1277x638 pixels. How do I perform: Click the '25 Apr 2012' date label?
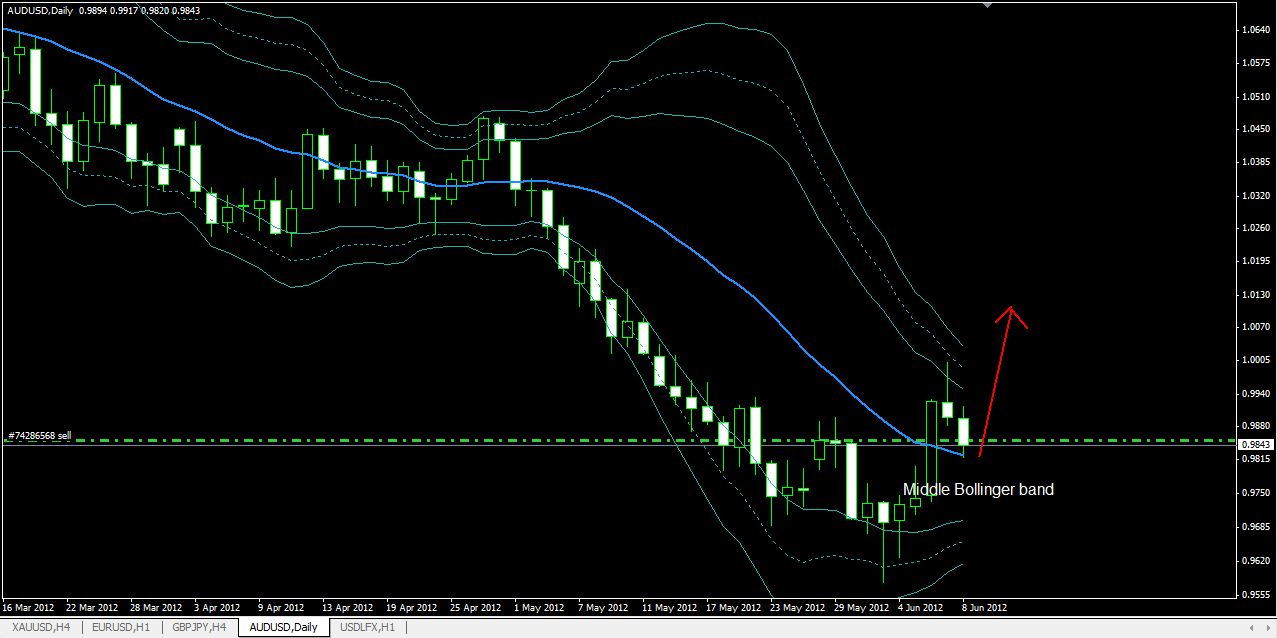click(x=476, y=607)
